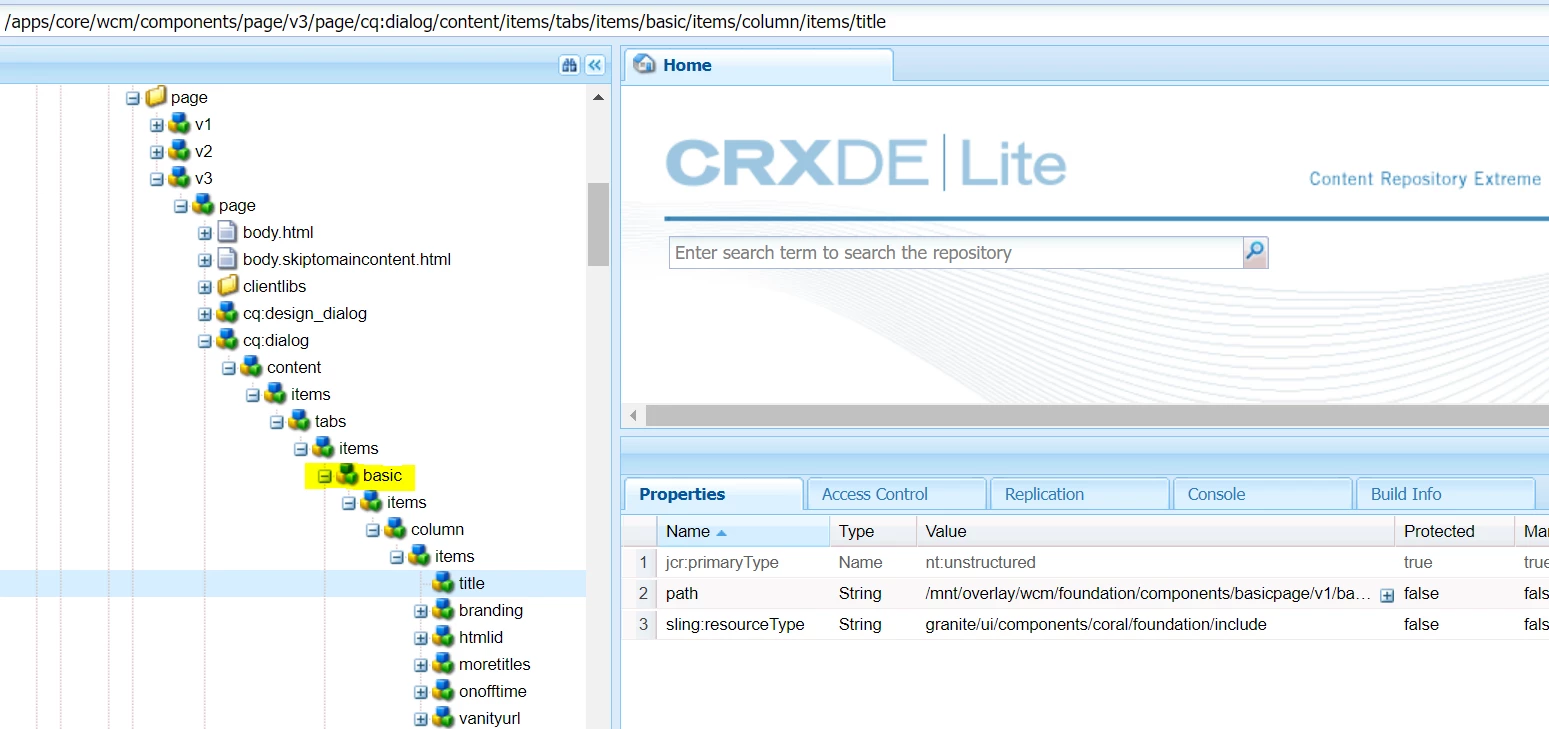Image resolution: width=1549 pixels, height=729 pixels.
Task: Switch to the Replication tab
Action: [x=1079, y=494]
